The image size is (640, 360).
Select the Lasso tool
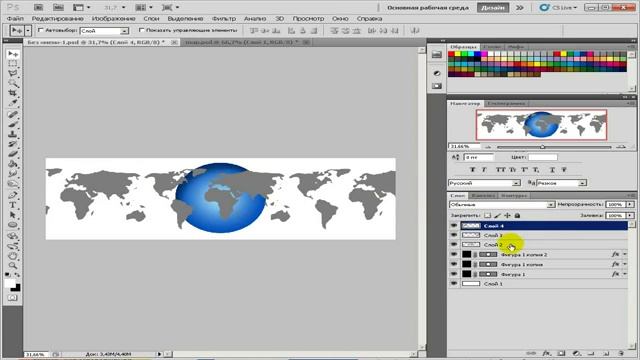click(13, 73)
